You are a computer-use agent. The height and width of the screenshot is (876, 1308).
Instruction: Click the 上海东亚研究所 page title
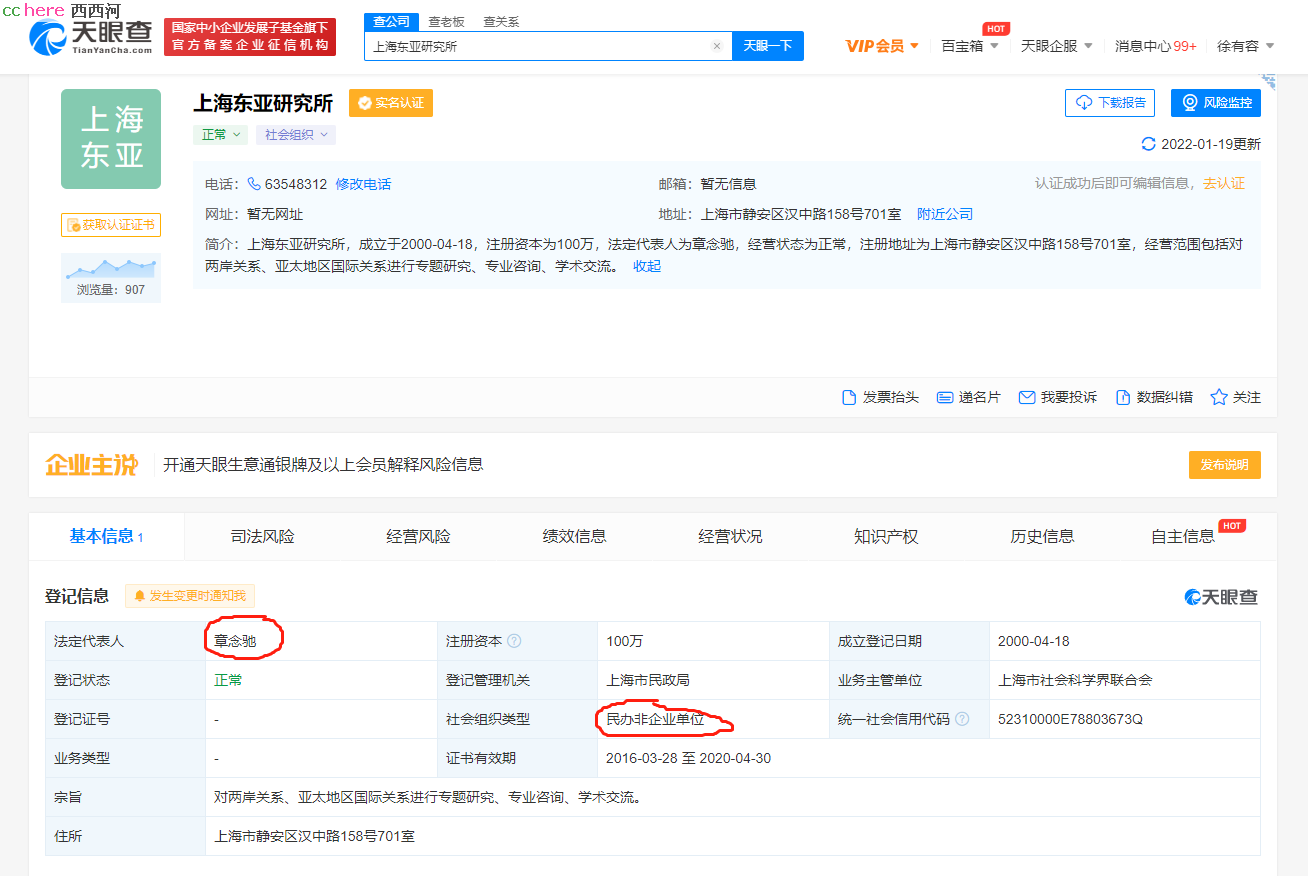pyautogui.click(x=263, y=103)
